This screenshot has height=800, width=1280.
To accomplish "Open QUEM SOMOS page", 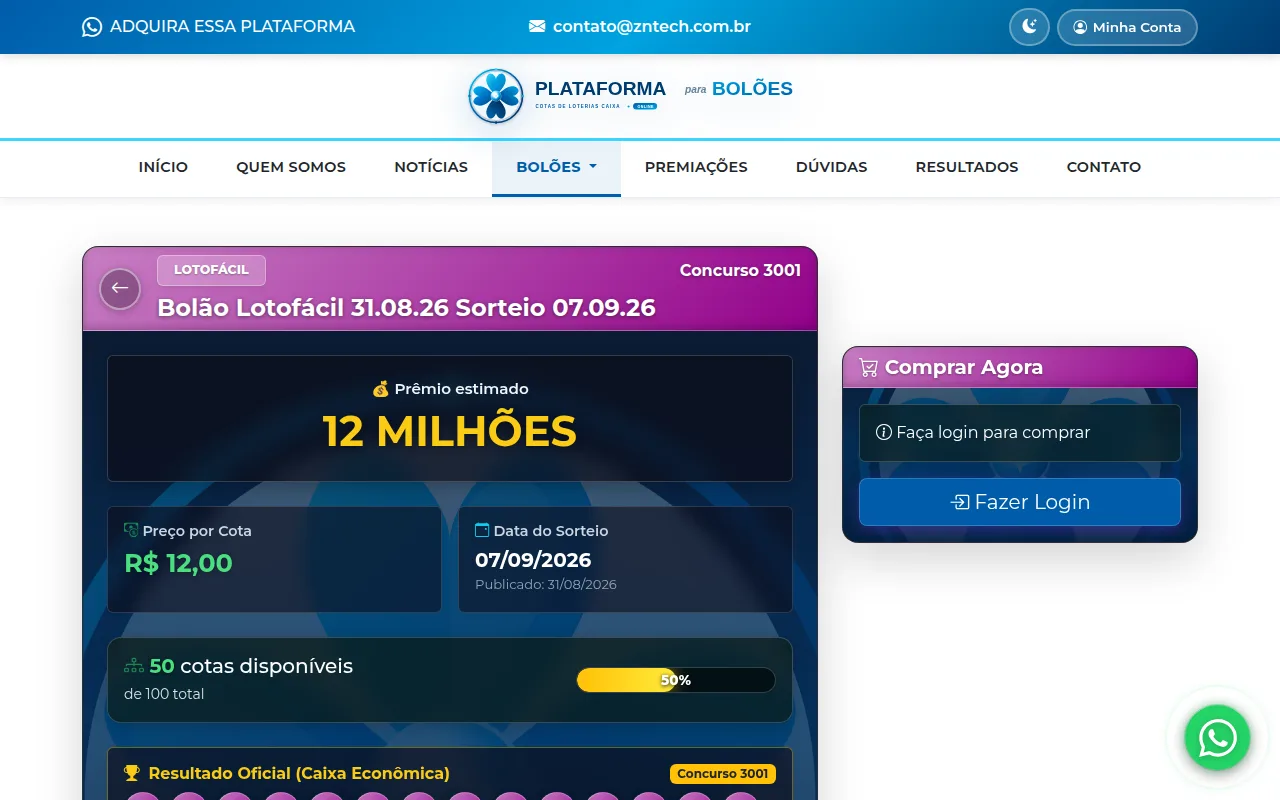I will point(291,167).
